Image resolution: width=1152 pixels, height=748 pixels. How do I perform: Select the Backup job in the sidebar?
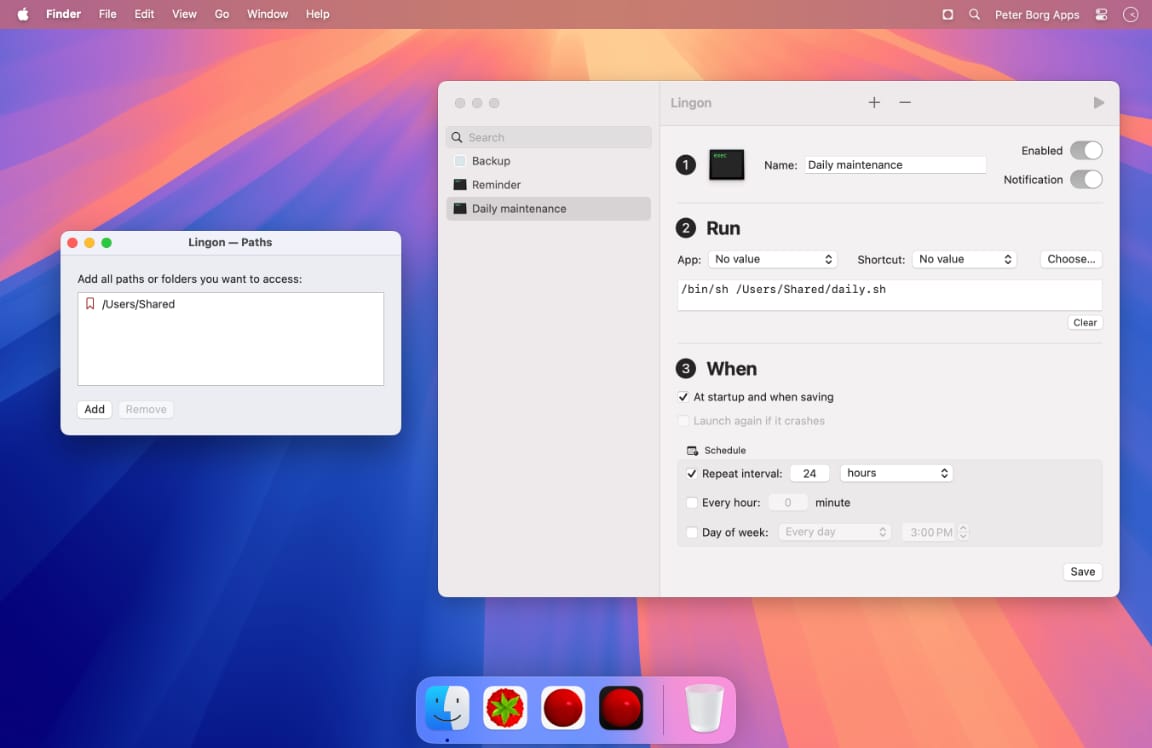(x=493, y=160)
